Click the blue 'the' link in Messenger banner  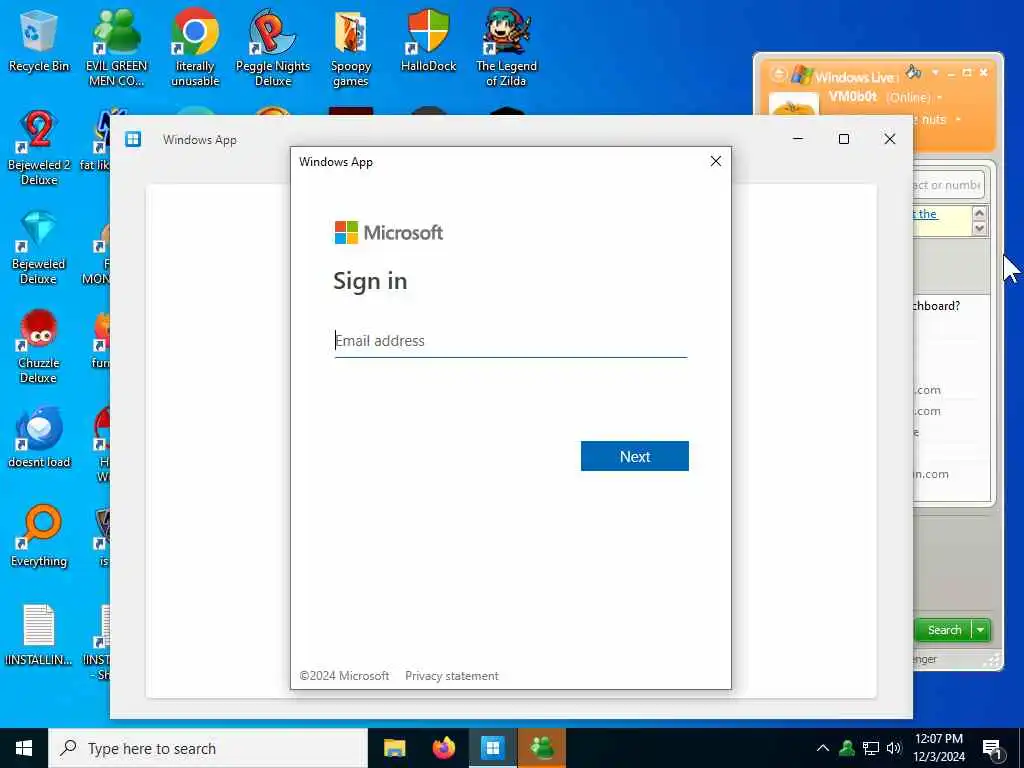coord(927,214)
